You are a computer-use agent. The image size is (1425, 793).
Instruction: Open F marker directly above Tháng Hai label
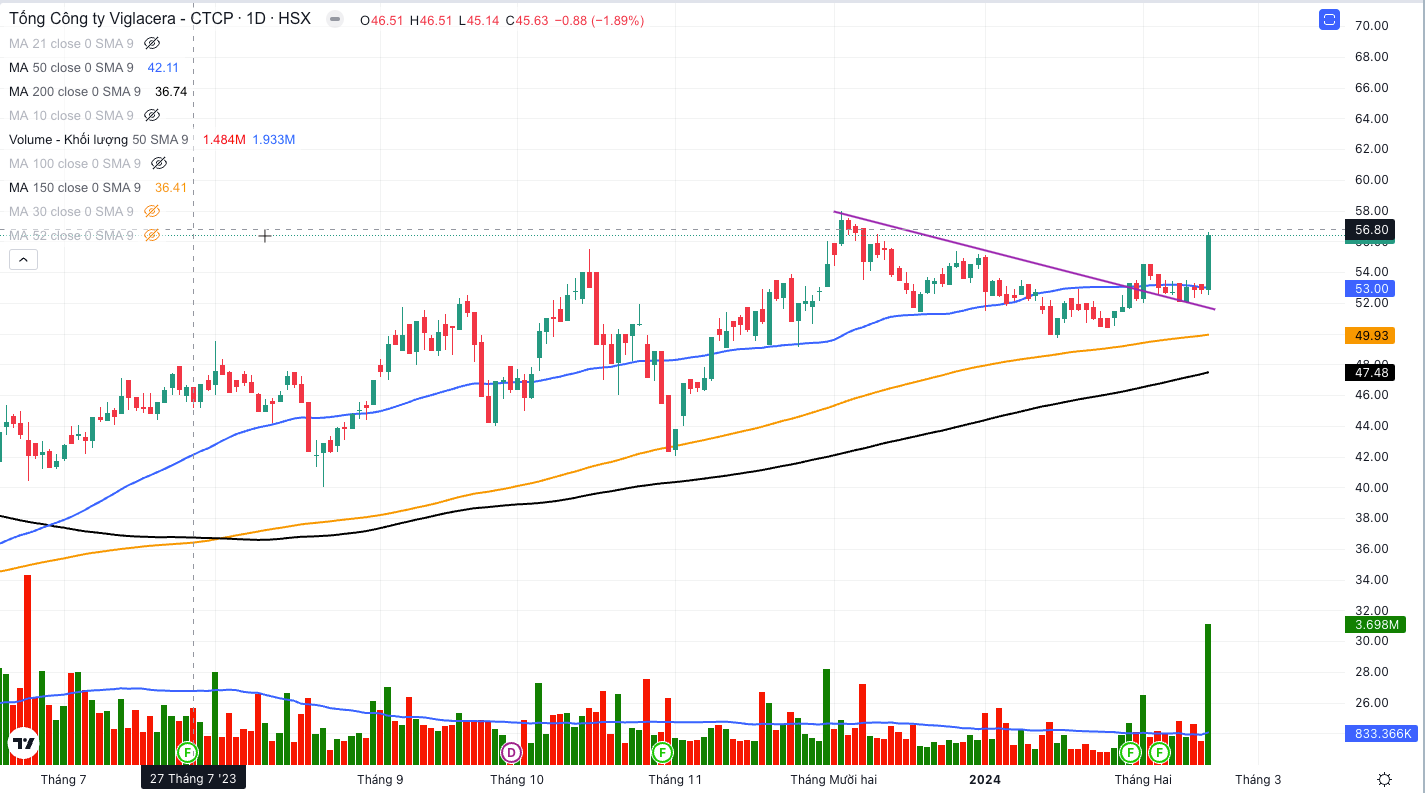pos(1130,751)
